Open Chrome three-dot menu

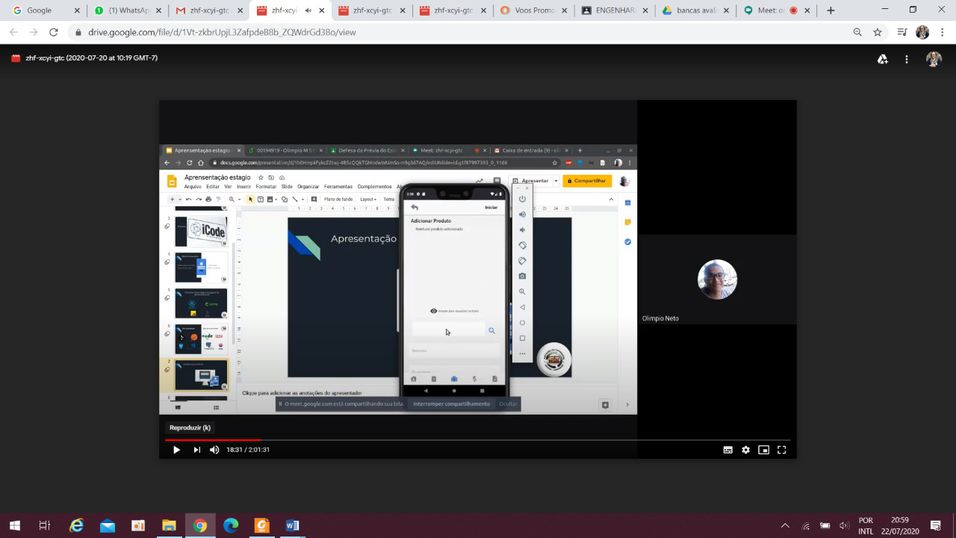[x=942, y=32]
